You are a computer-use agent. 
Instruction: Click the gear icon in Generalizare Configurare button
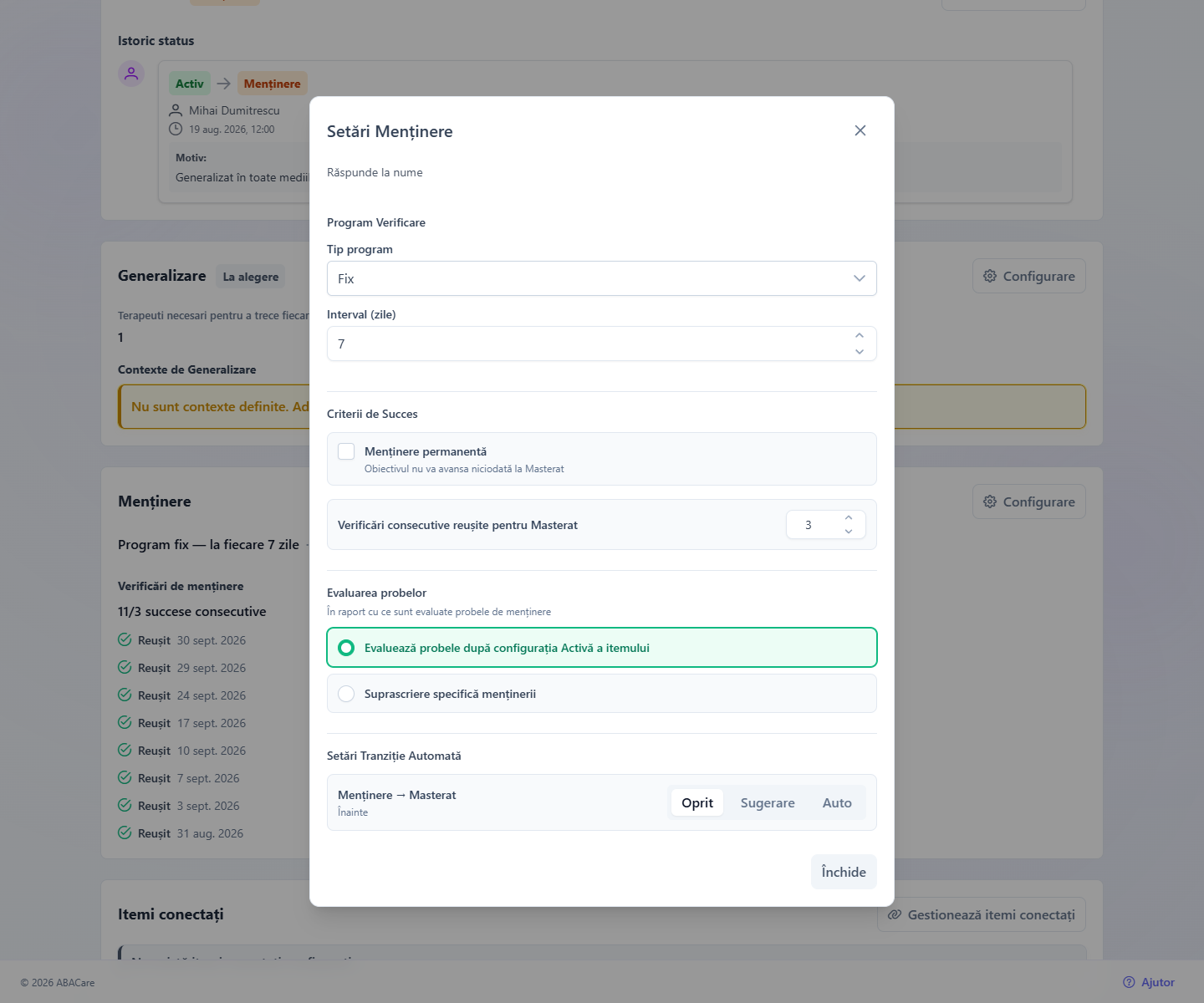pyautogui.click(x=990, y=276)
